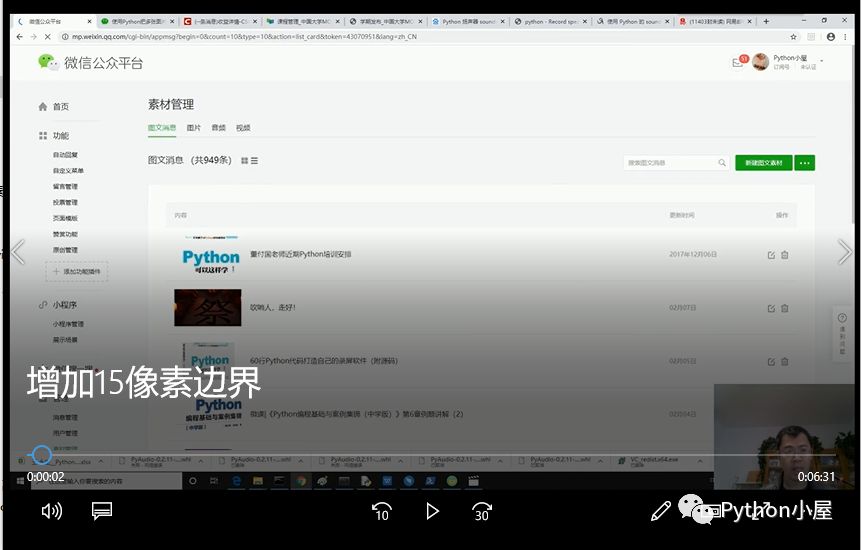861x550 pixels.
Task: Open the 60行Python代码 录屏软件 article
Action: click(x=324, y=361)
